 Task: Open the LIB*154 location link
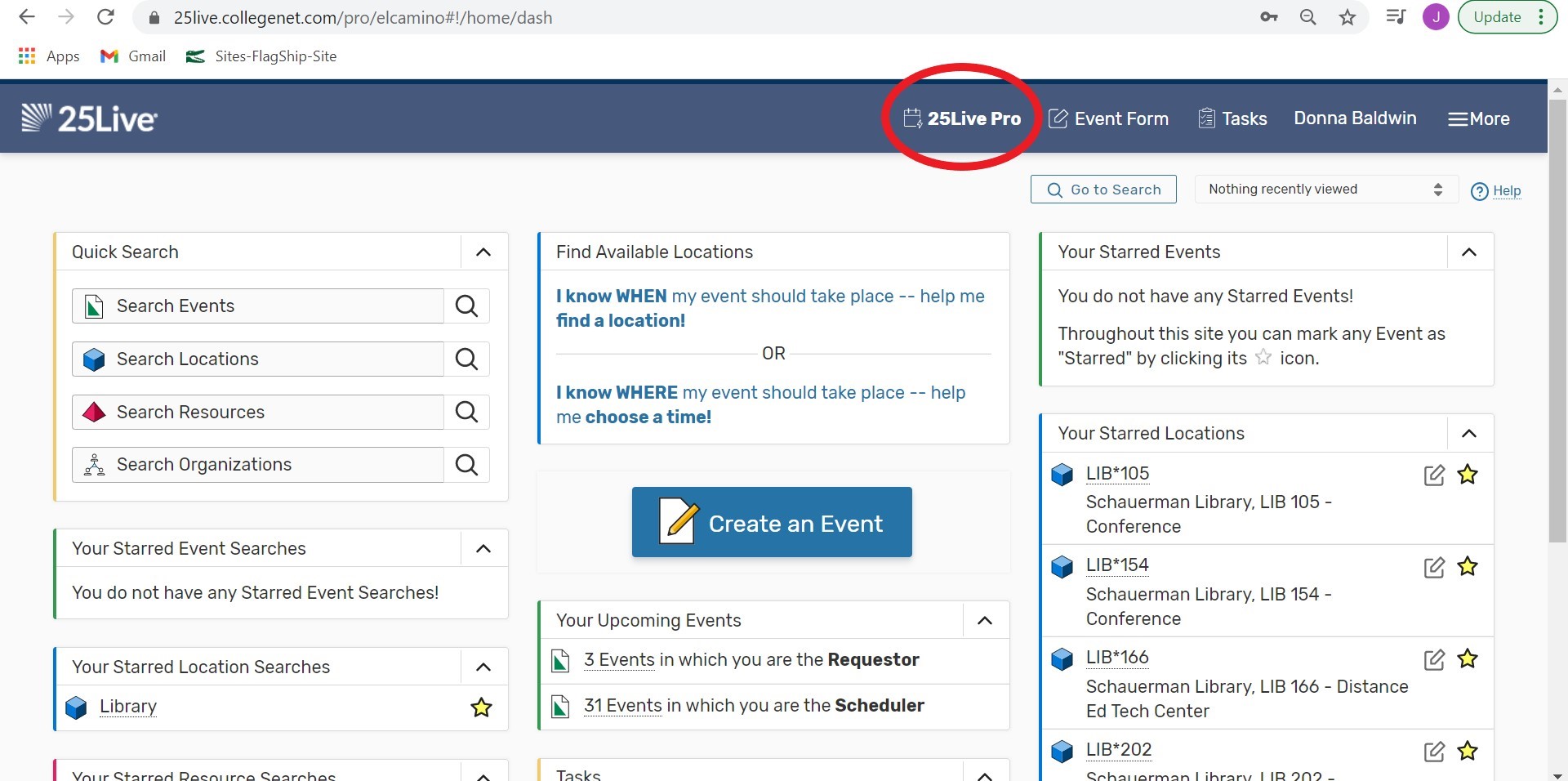click(x=1117, y=565)
